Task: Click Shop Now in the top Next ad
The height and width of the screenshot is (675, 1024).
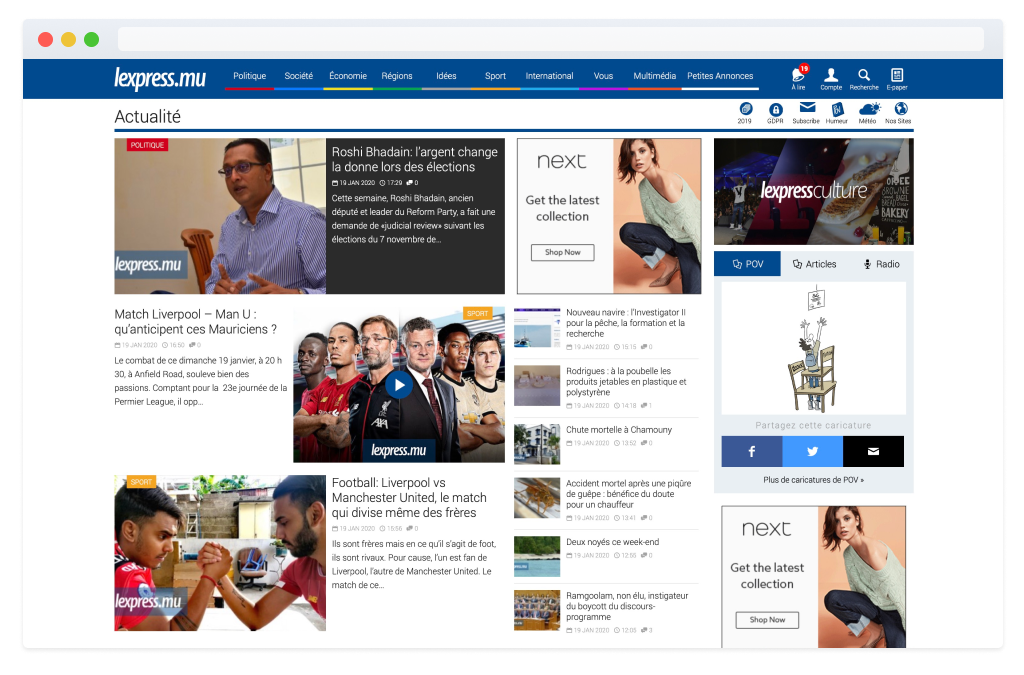Action: 562,252
